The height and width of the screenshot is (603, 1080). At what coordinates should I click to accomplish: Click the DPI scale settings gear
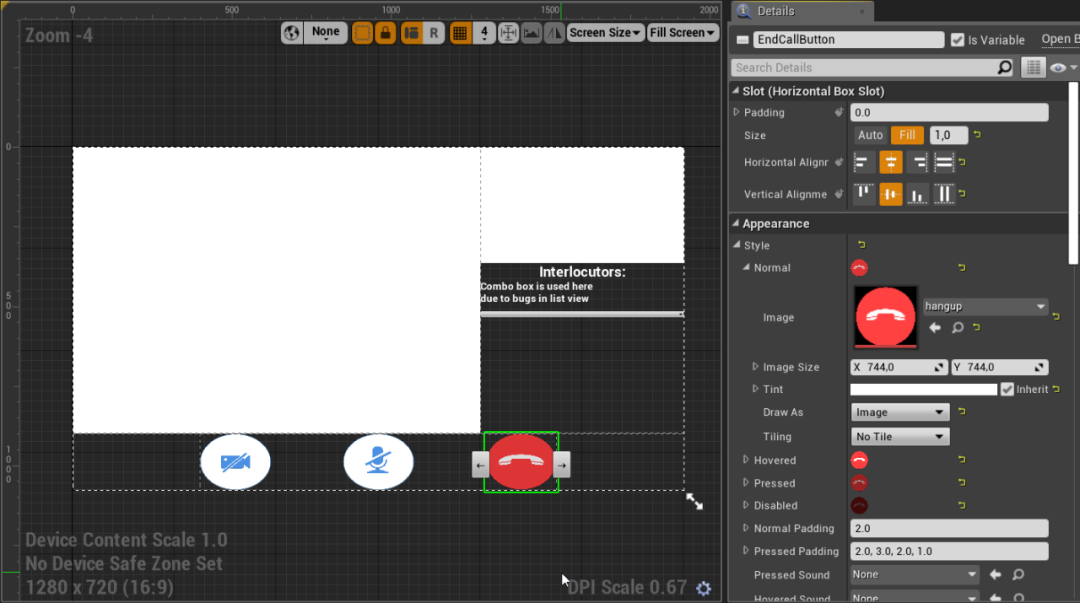point(703,588)
